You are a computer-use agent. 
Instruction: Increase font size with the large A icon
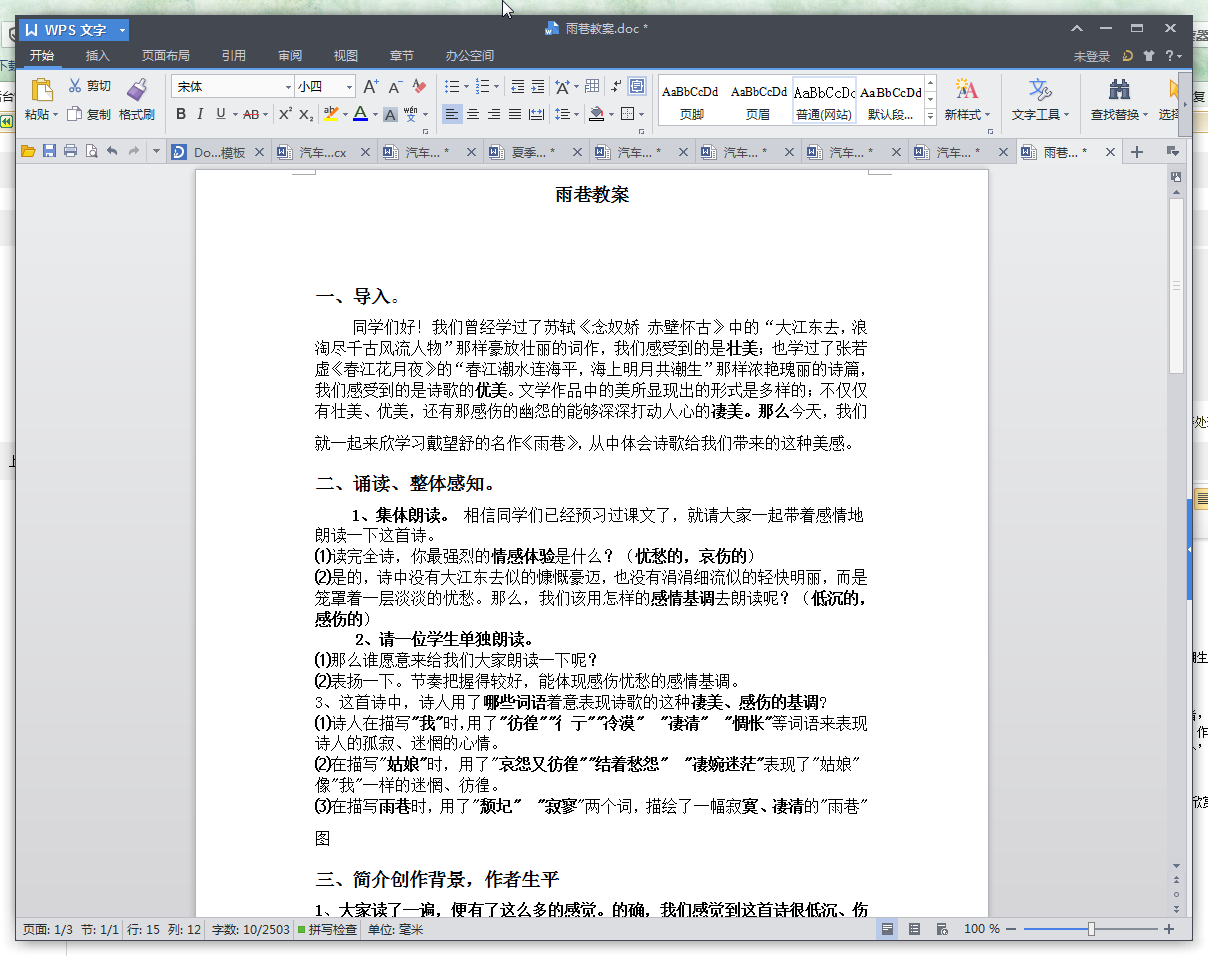371,87
